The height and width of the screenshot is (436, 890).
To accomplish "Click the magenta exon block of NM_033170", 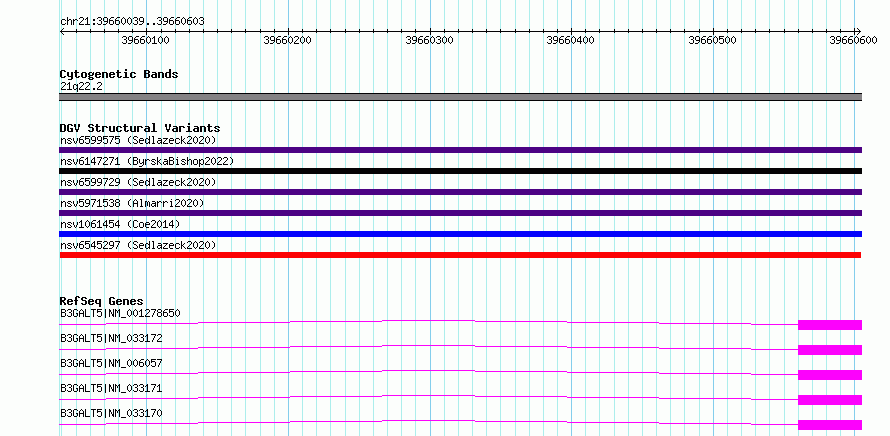I will 830,425.
